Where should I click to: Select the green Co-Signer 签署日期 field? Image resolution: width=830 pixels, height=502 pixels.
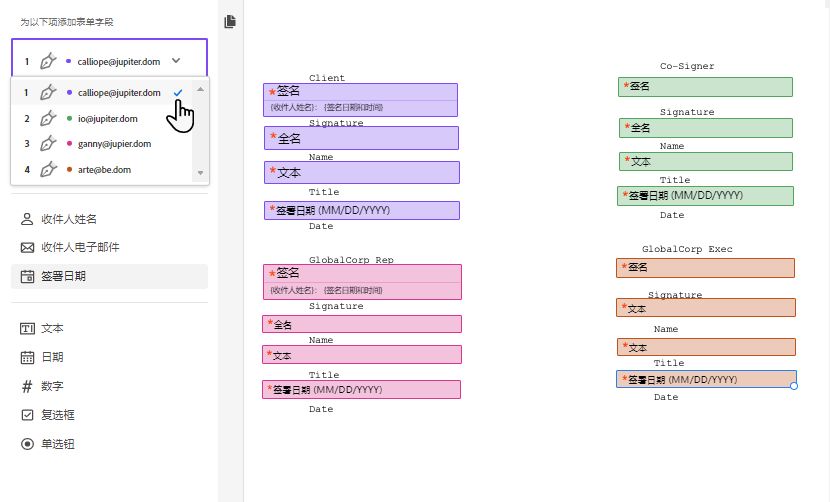705,195
